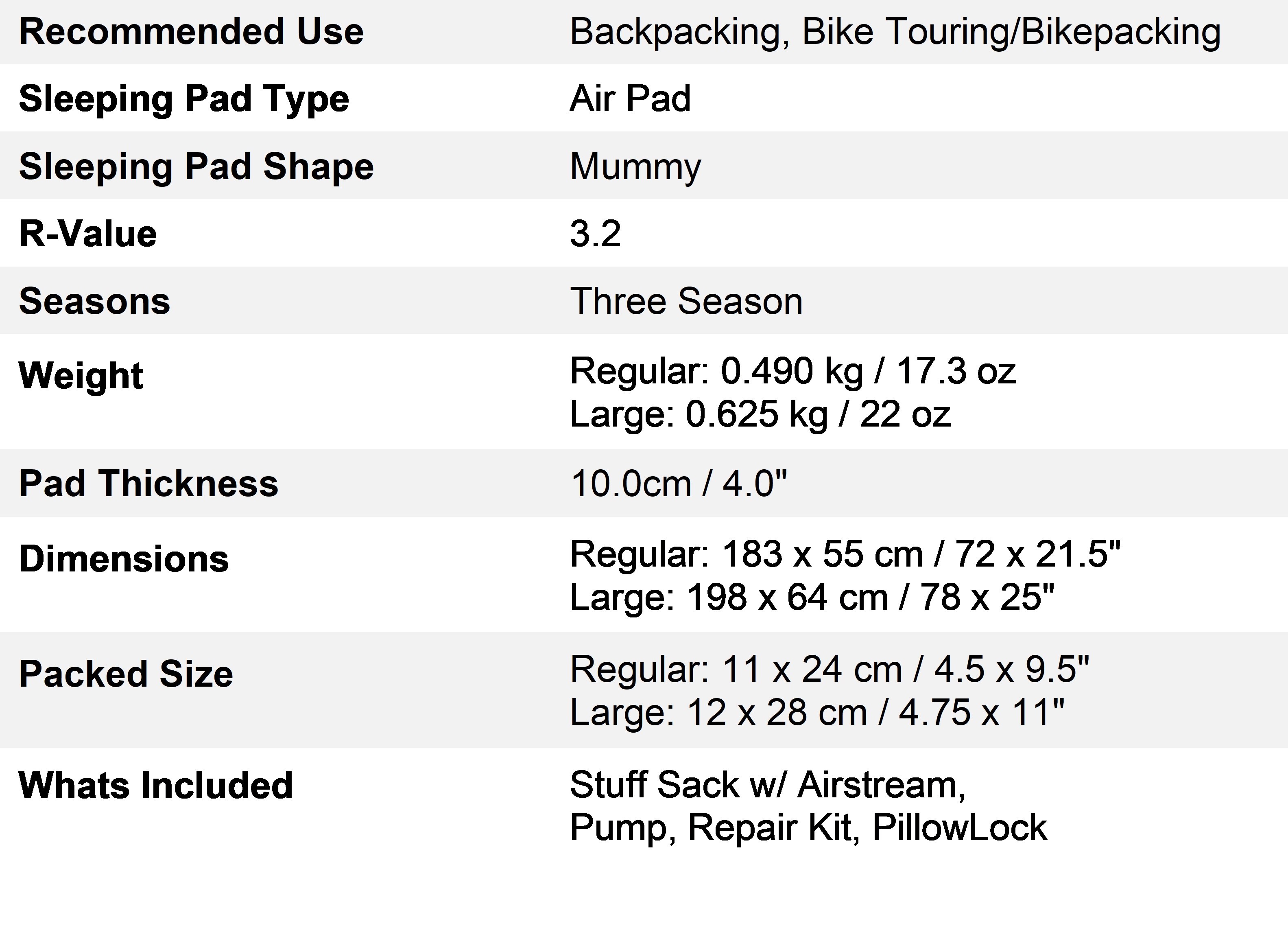Select the 10.0cm / 4.0" thickness value

(678, 483)
